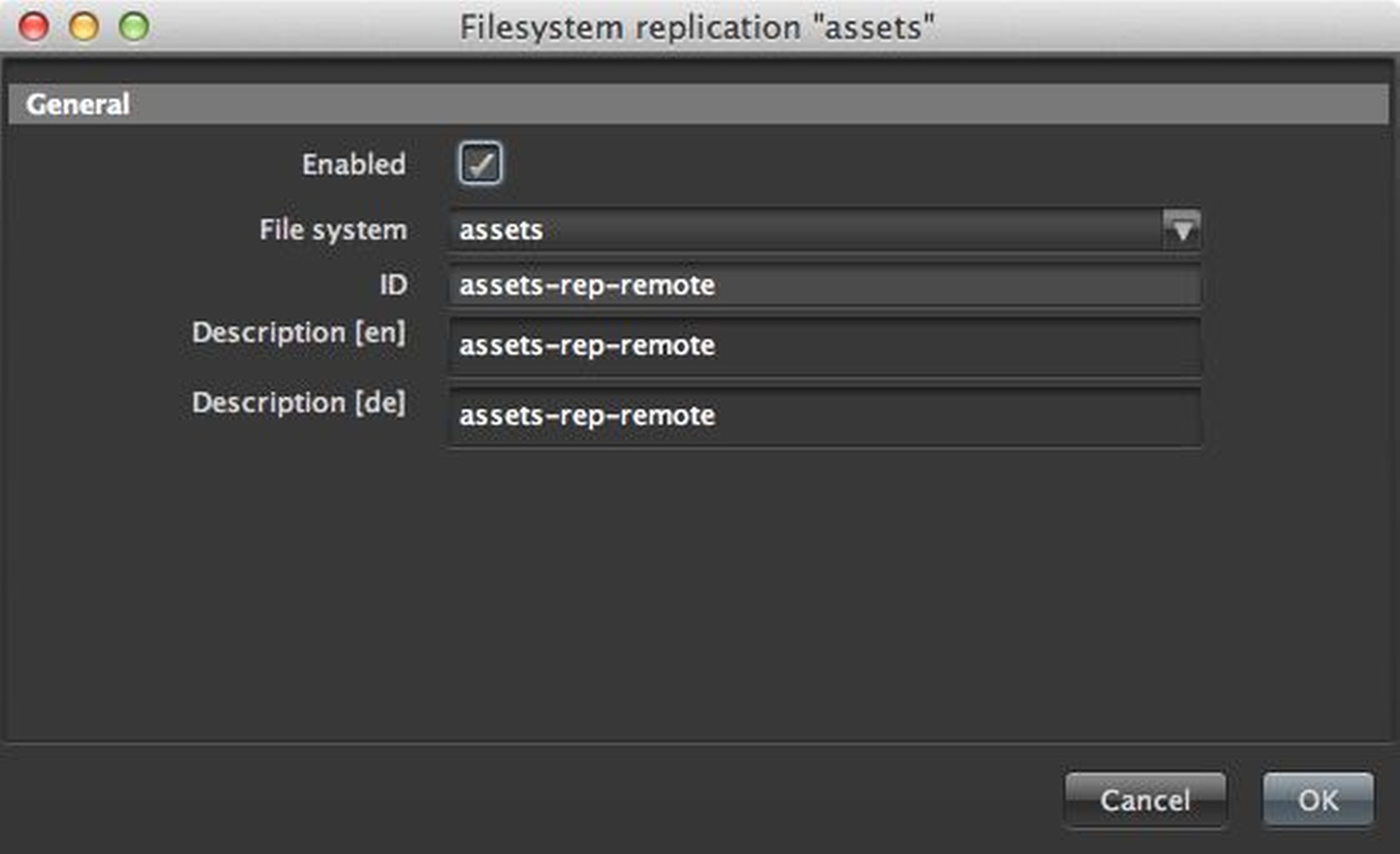The height and width of the screenshot is (854, 1400).
Task: Click the assets-rep-remote ID value
Action: pos(587,286)
